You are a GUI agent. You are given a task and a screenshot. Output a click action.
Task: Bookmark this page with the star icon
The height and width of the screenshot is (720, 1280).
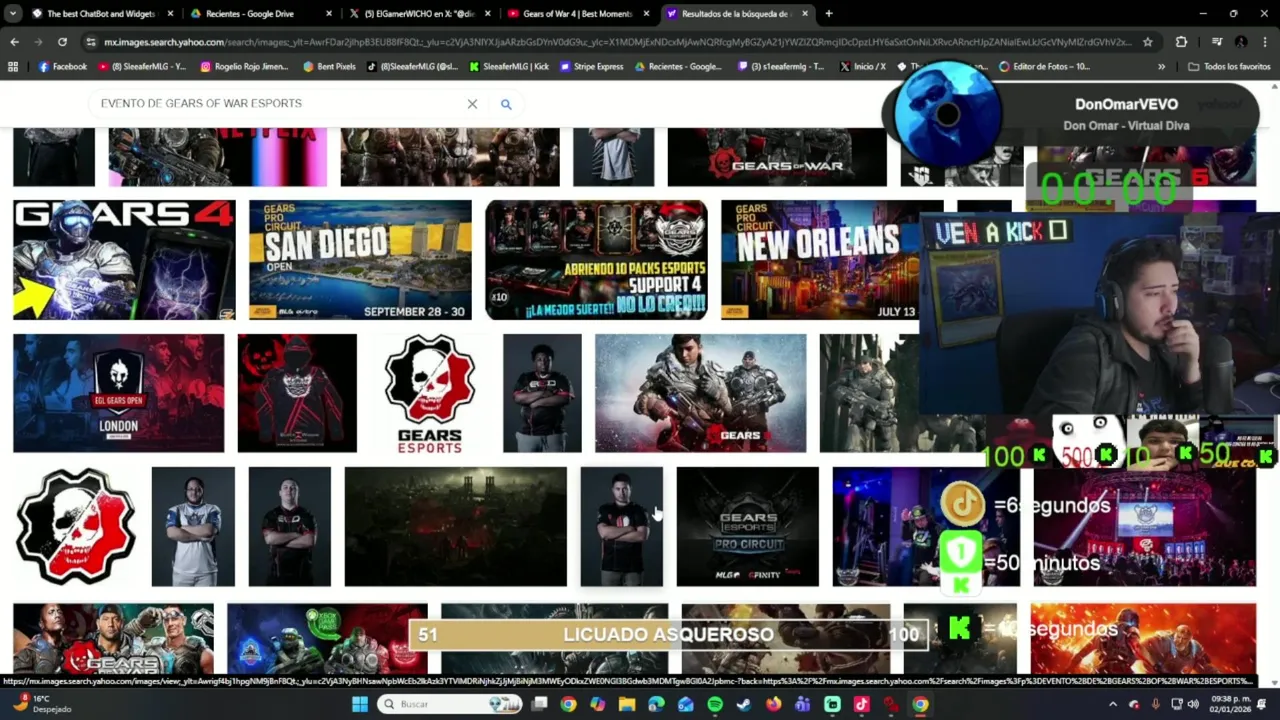tap(1147, 42)
